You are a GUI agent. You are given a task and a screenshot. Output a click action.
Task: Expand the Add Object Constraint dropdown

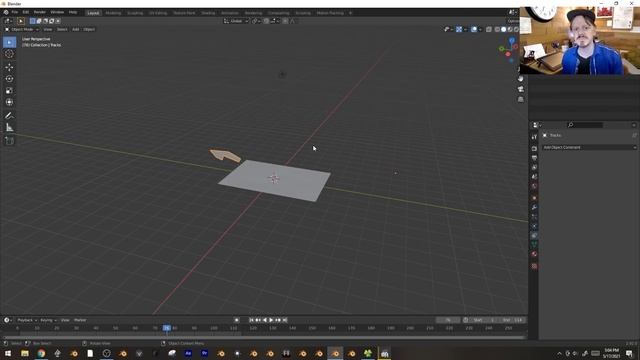(x=590, y=147)
